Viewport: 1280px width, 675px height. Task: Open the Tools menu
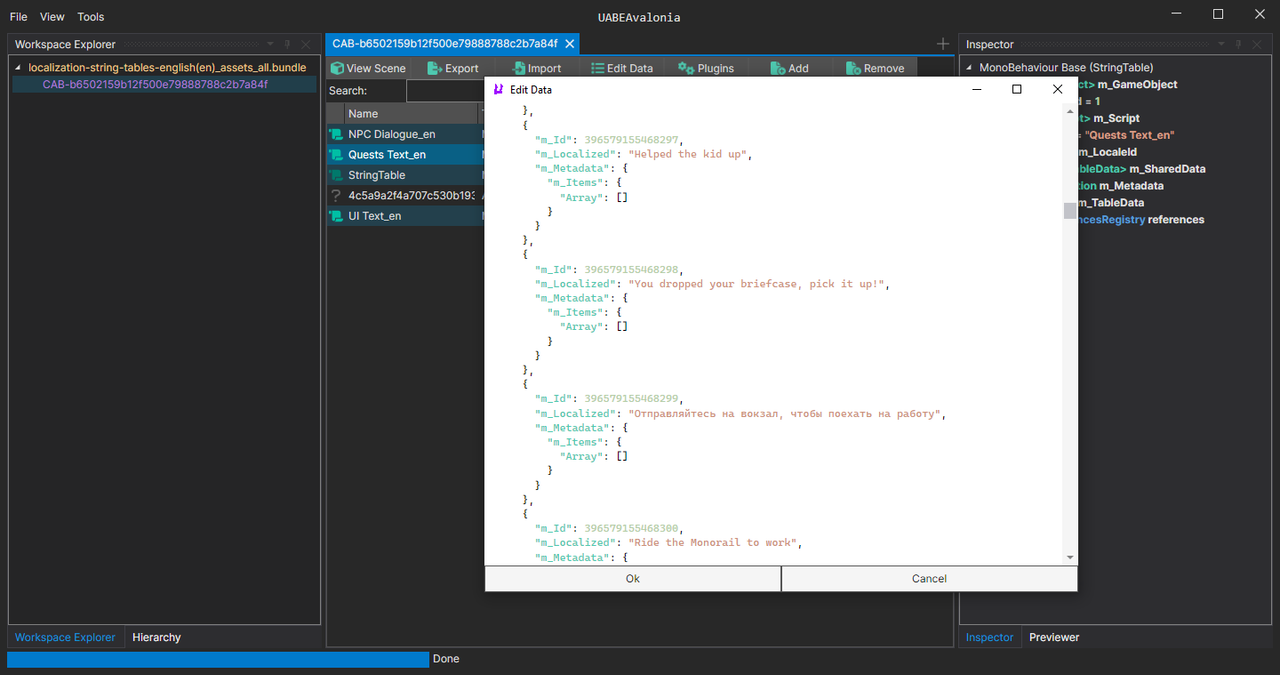click(x=91, y=17)
